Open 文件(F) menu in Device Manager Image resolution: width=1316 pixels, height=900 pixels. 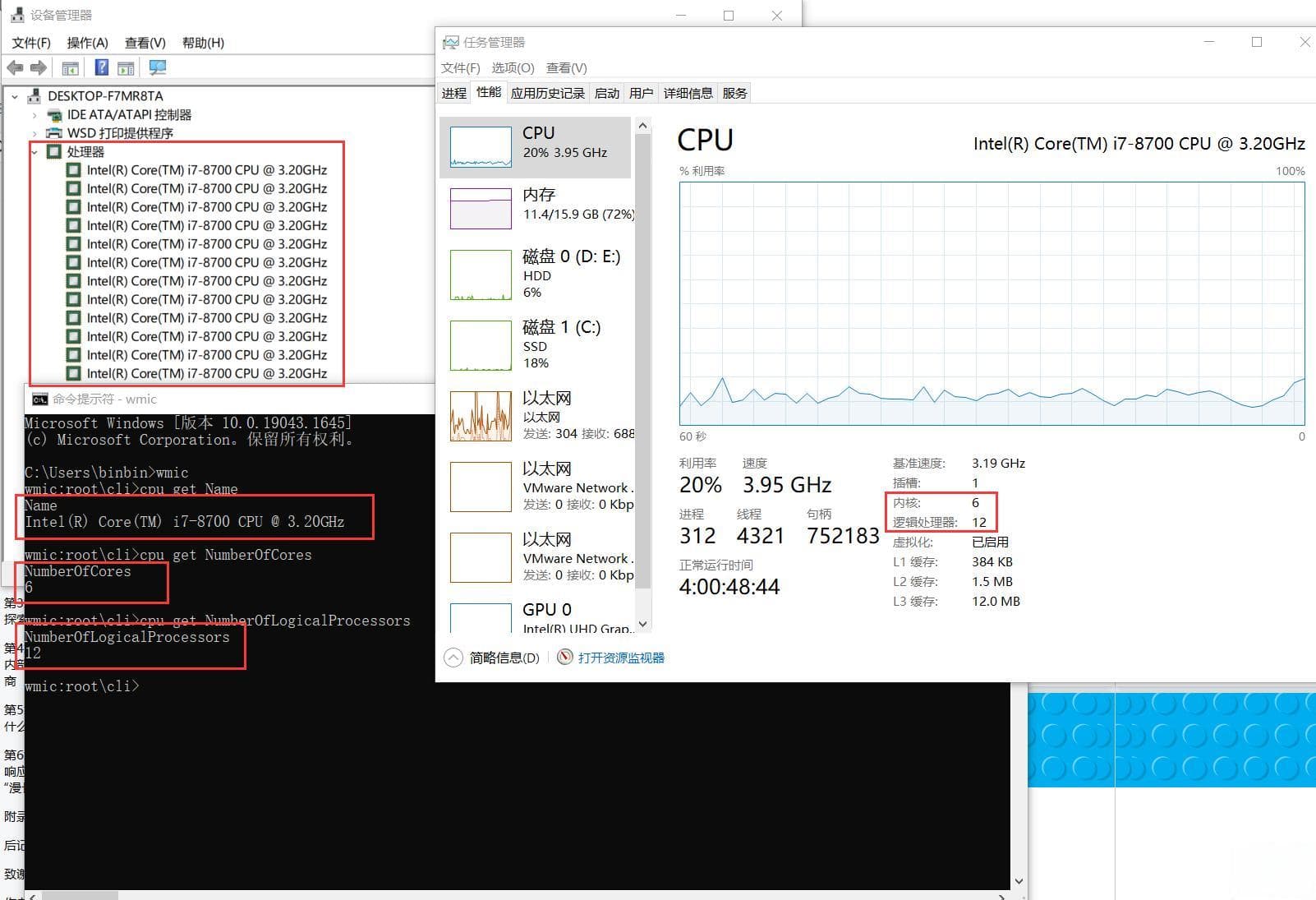(31, 43)
